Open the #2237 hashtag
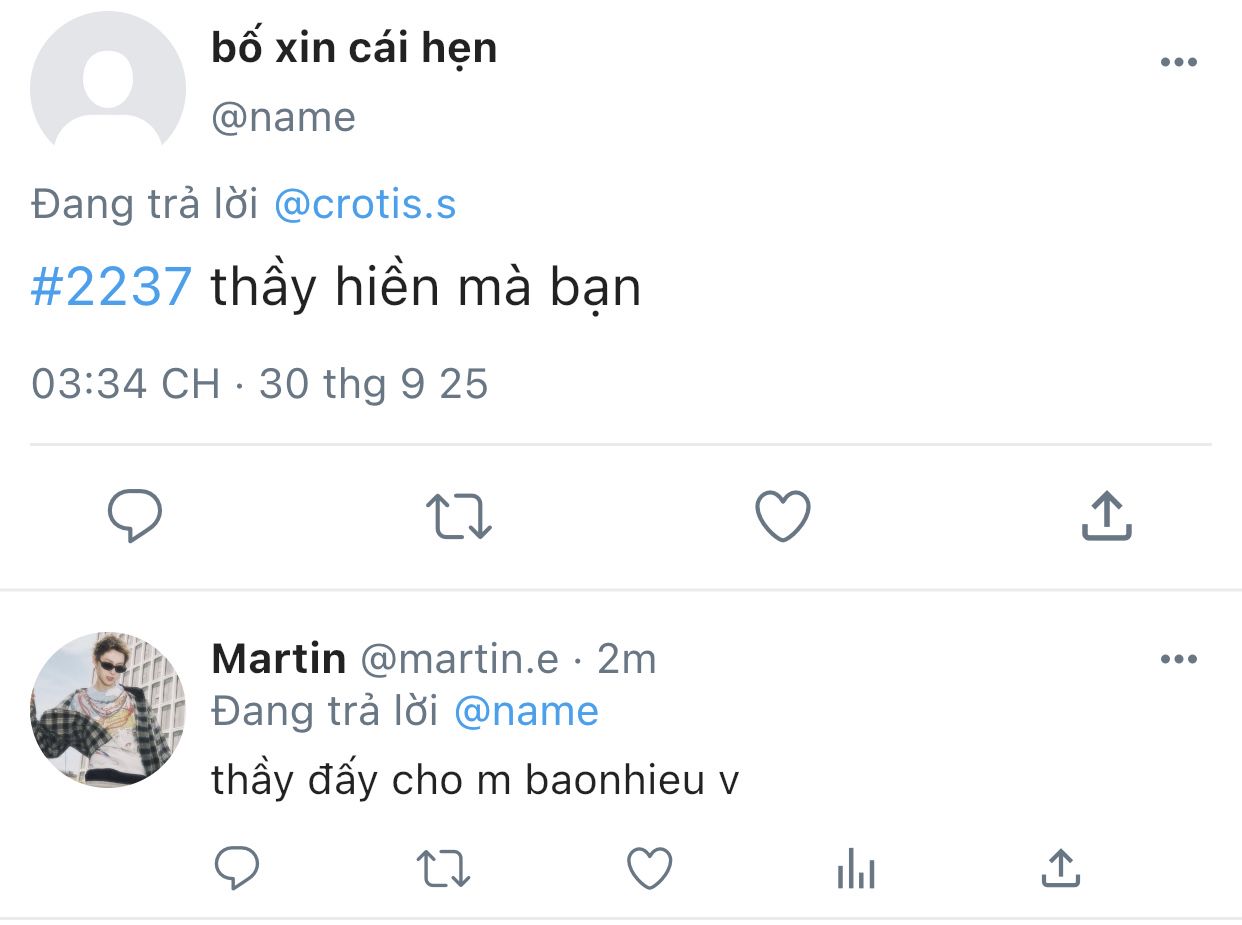 tap(111, 288)
